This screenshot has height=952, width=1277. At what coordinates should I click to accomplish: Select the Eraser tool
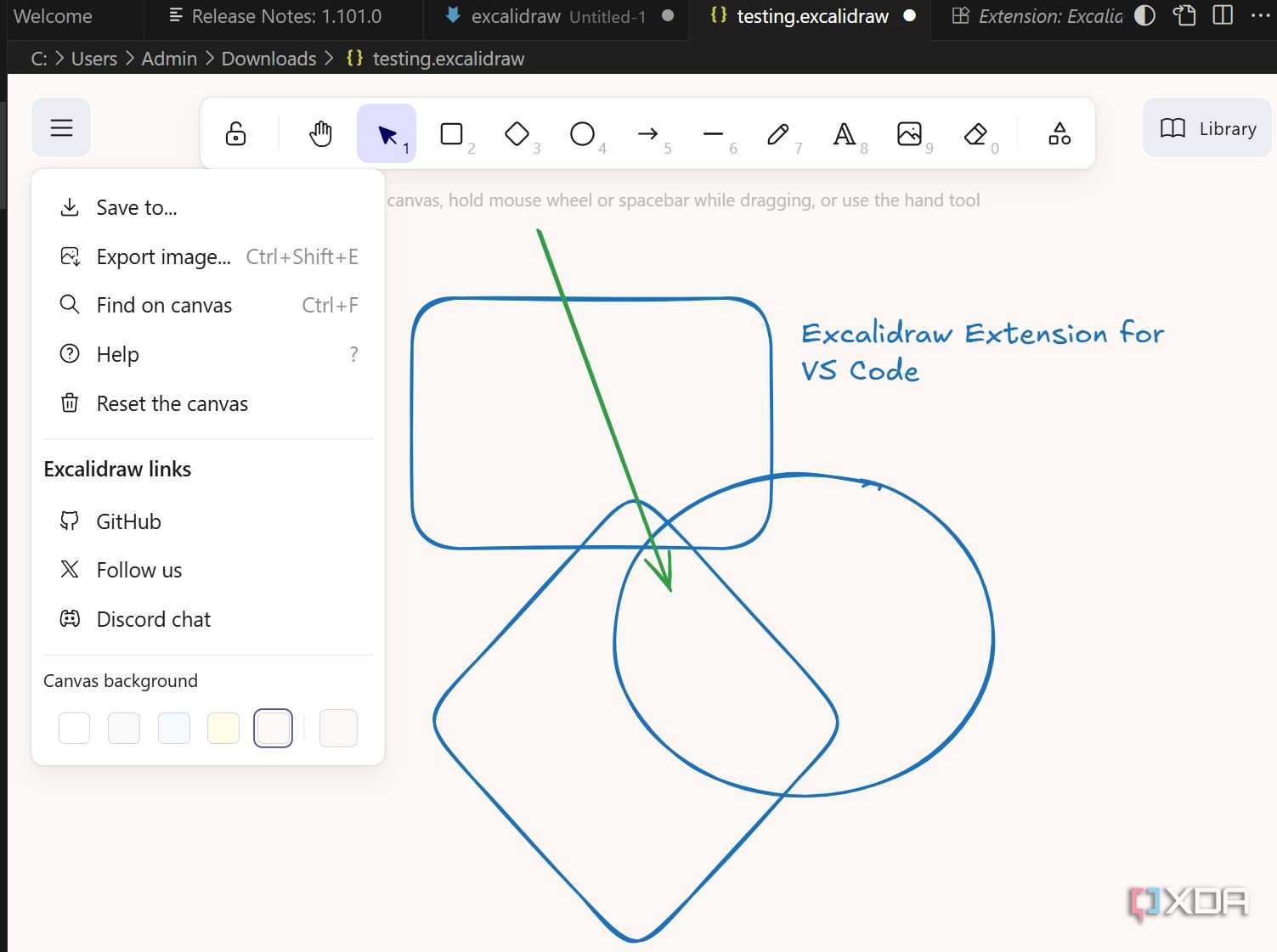click(x=975, y=134)
